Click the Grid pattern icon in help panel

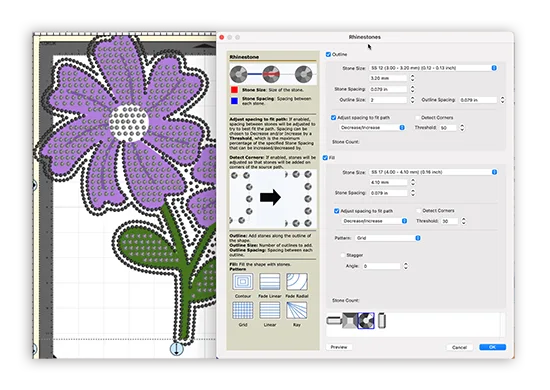coord(243,310)
